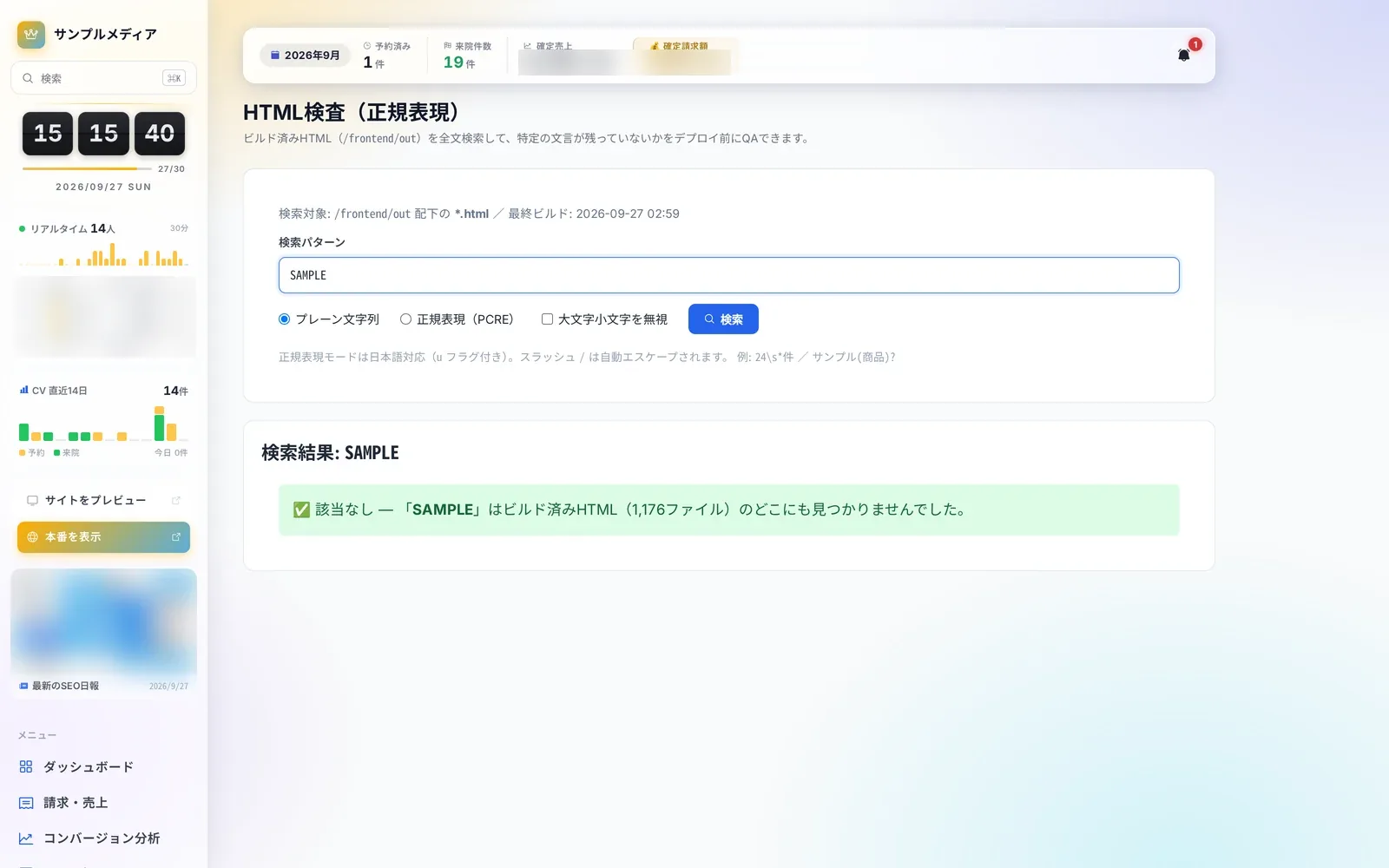Image resolution: width=1389 pixels, height=868 pixels.
Task: Click サイトをプレビュー link
Action: (103, 500)
